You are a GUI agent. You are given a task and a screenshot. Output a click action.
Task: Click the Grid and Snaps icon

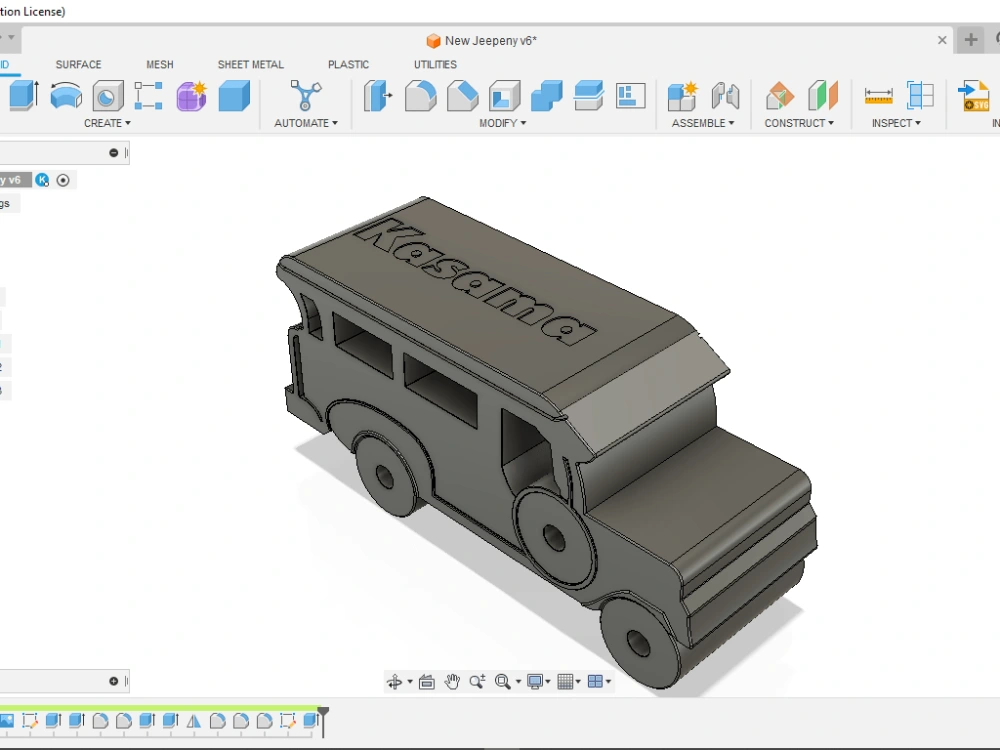point(565,682)
